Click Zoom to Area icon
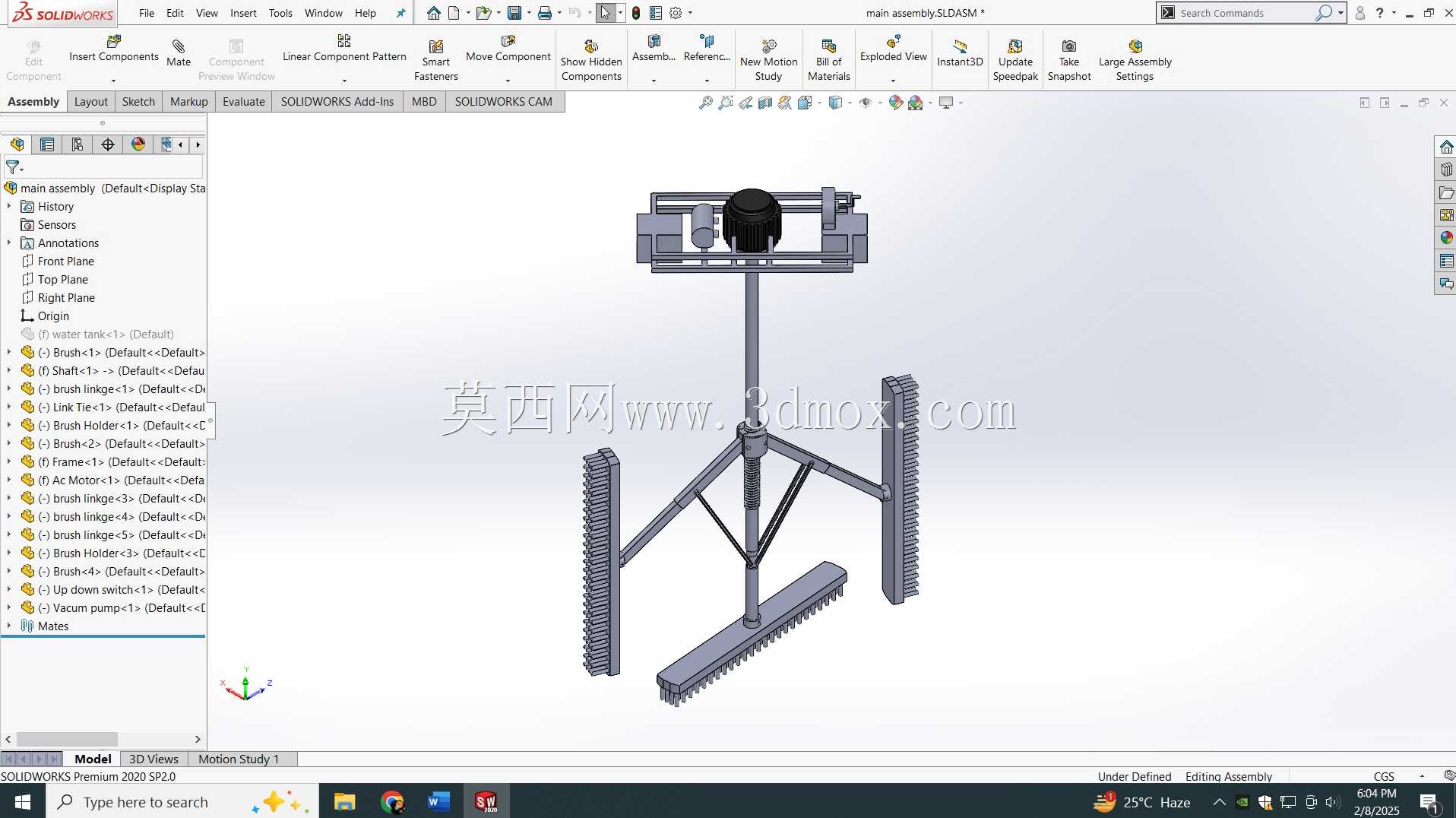 [726, 103]
